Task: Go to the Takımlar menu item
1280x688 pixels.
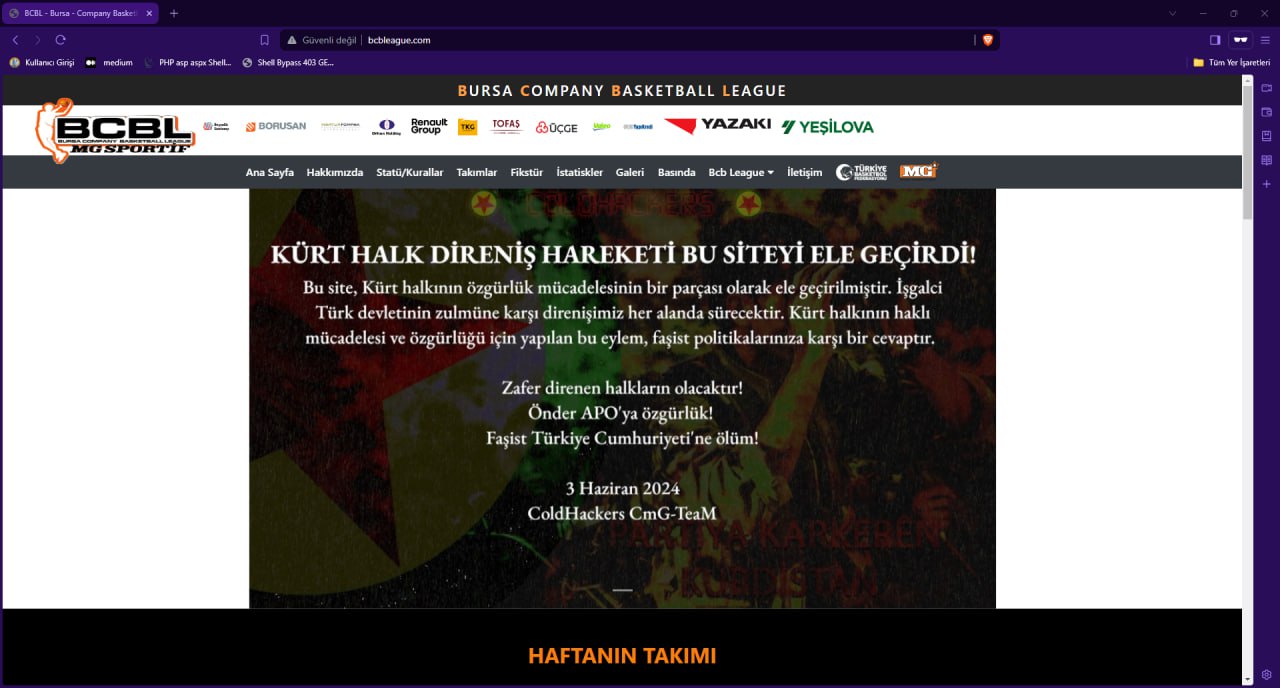Action: (476, 172)
